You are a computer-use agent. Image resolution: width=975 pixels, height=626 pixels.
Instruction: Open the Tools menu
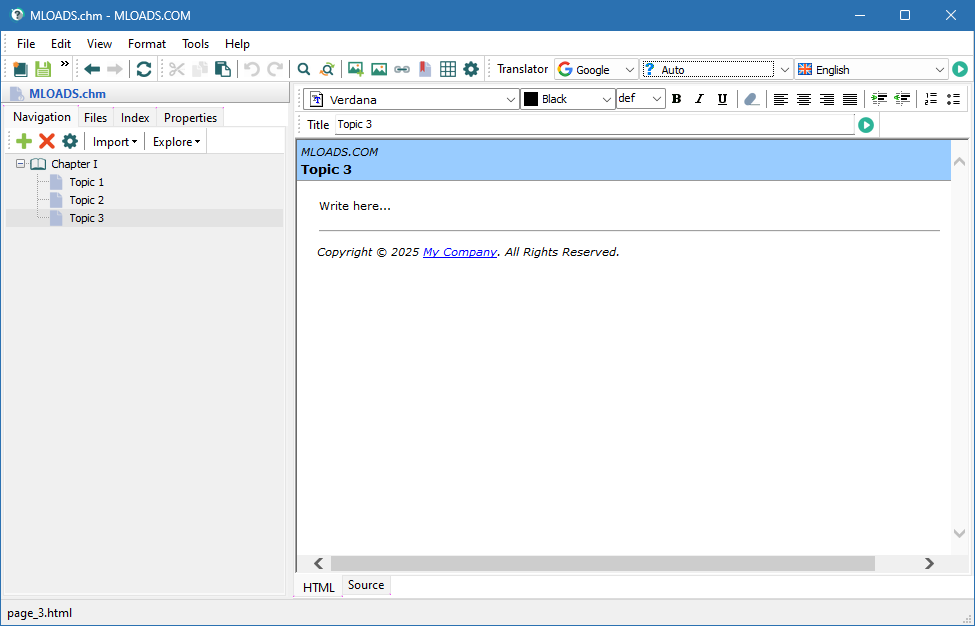pyautogui.click(x=195, y=44)
